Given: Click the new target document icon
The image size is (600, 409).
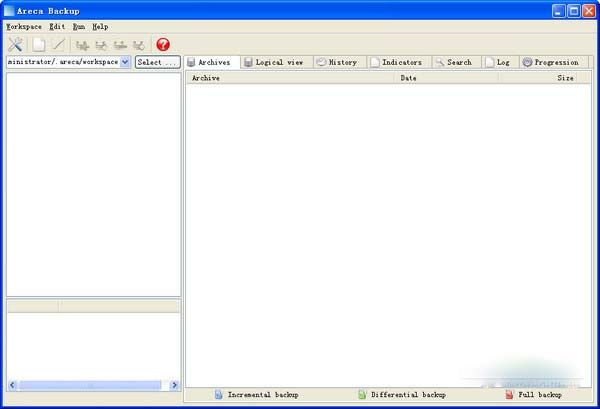Looking at the screenshot, I should click(x=39, y=45).
